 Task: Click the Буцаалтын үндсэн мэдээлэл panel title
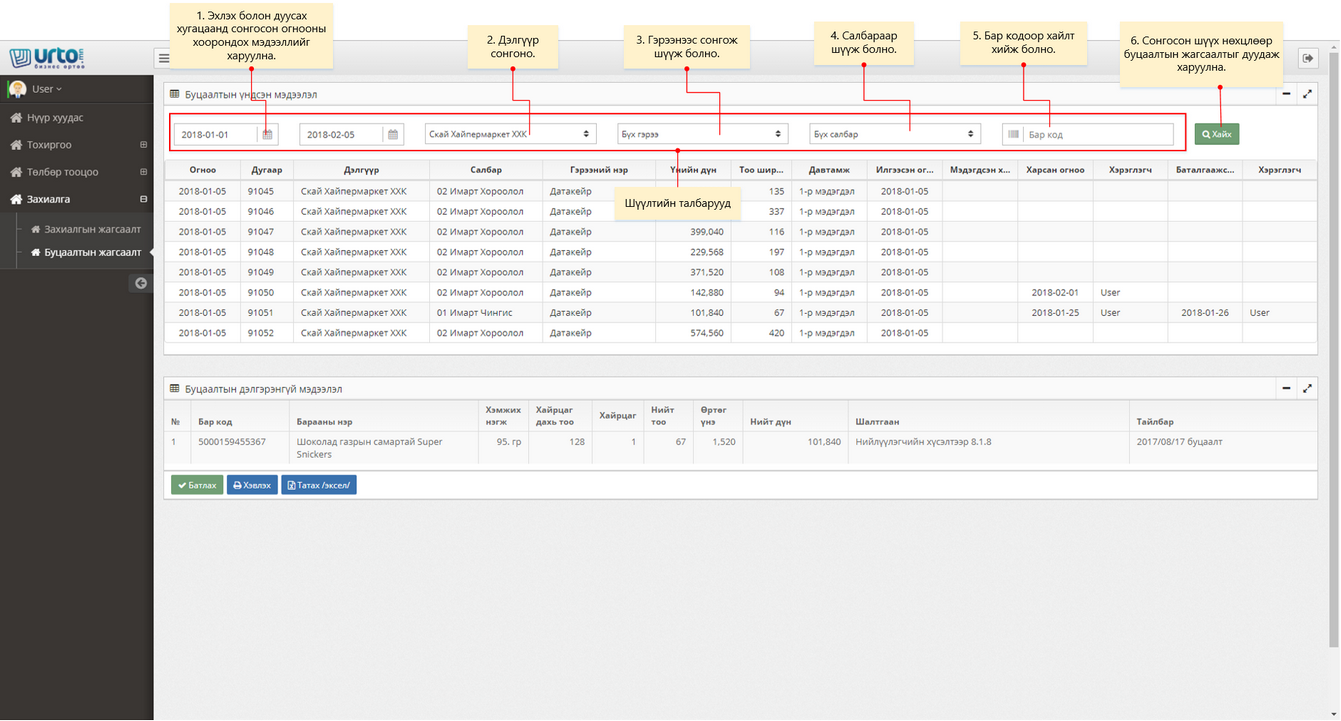[x=251, y=94]
